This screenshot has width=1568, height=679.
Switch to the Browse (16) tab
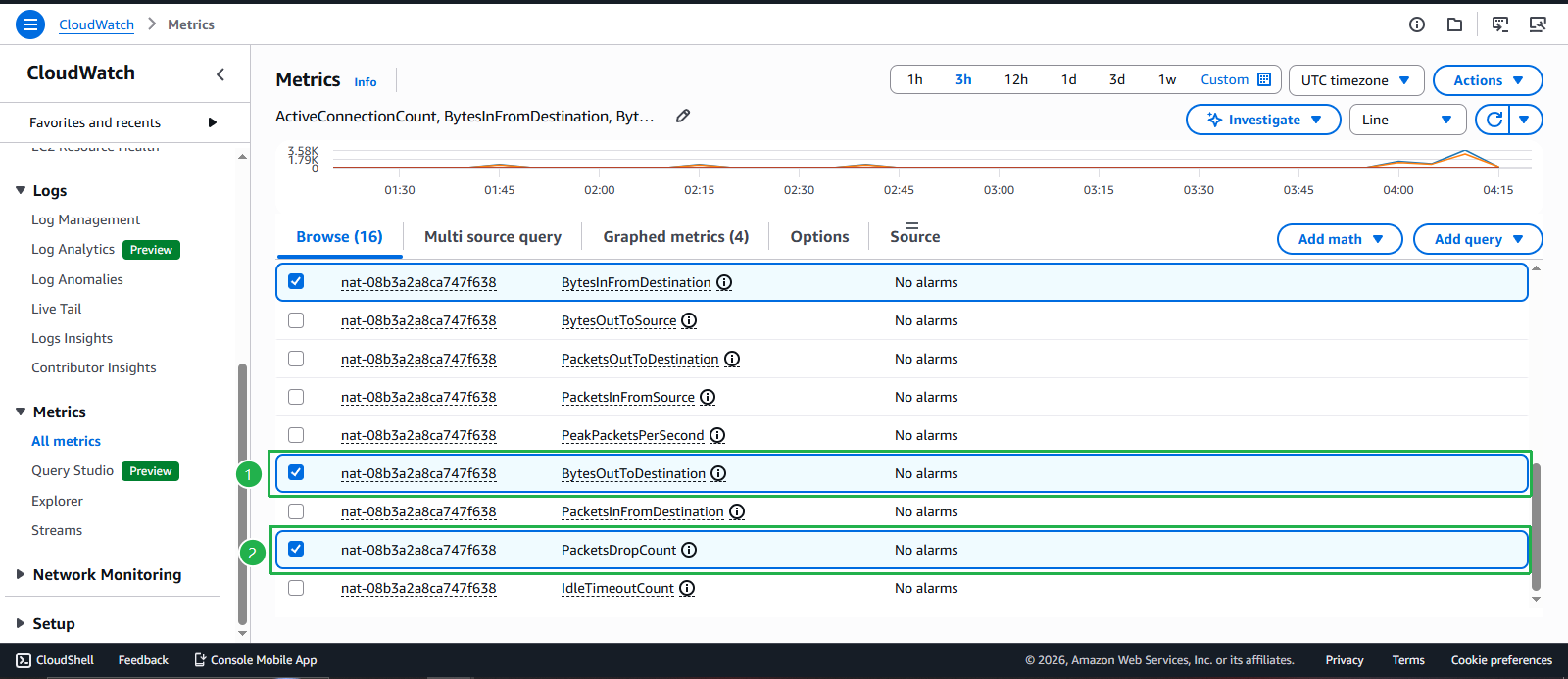[x=339, y=237]
